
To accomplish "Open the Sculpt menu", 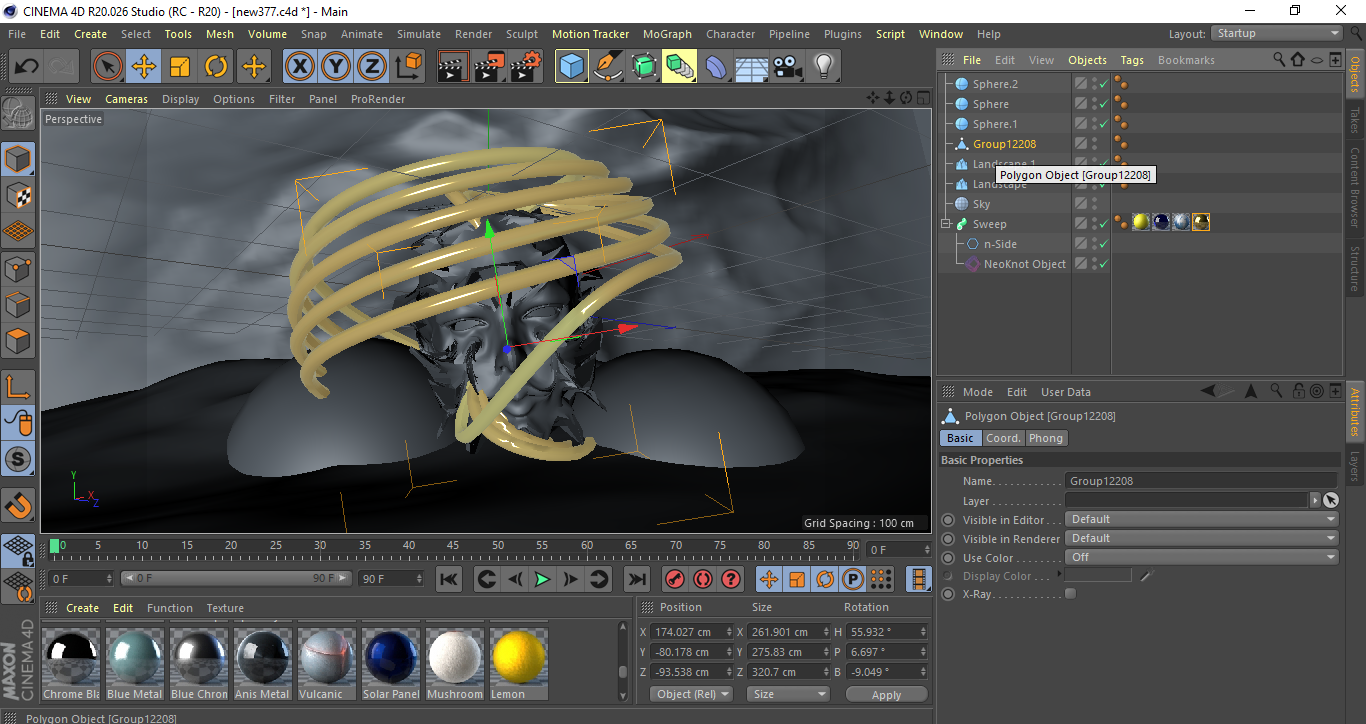I will [522, 34].
